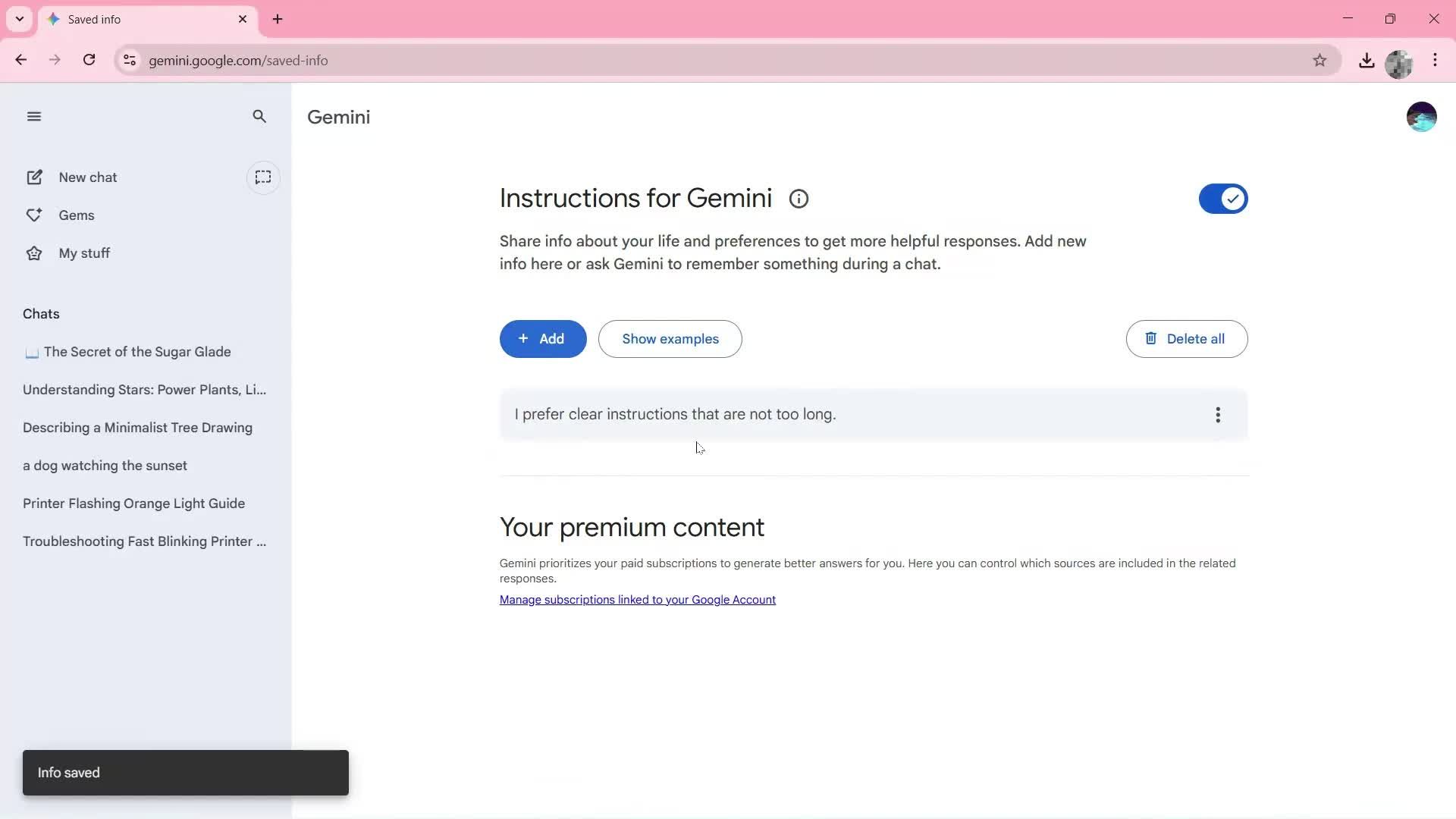Click the address bar URL field
1456x819 pixels.
click(x=455, y=60)
